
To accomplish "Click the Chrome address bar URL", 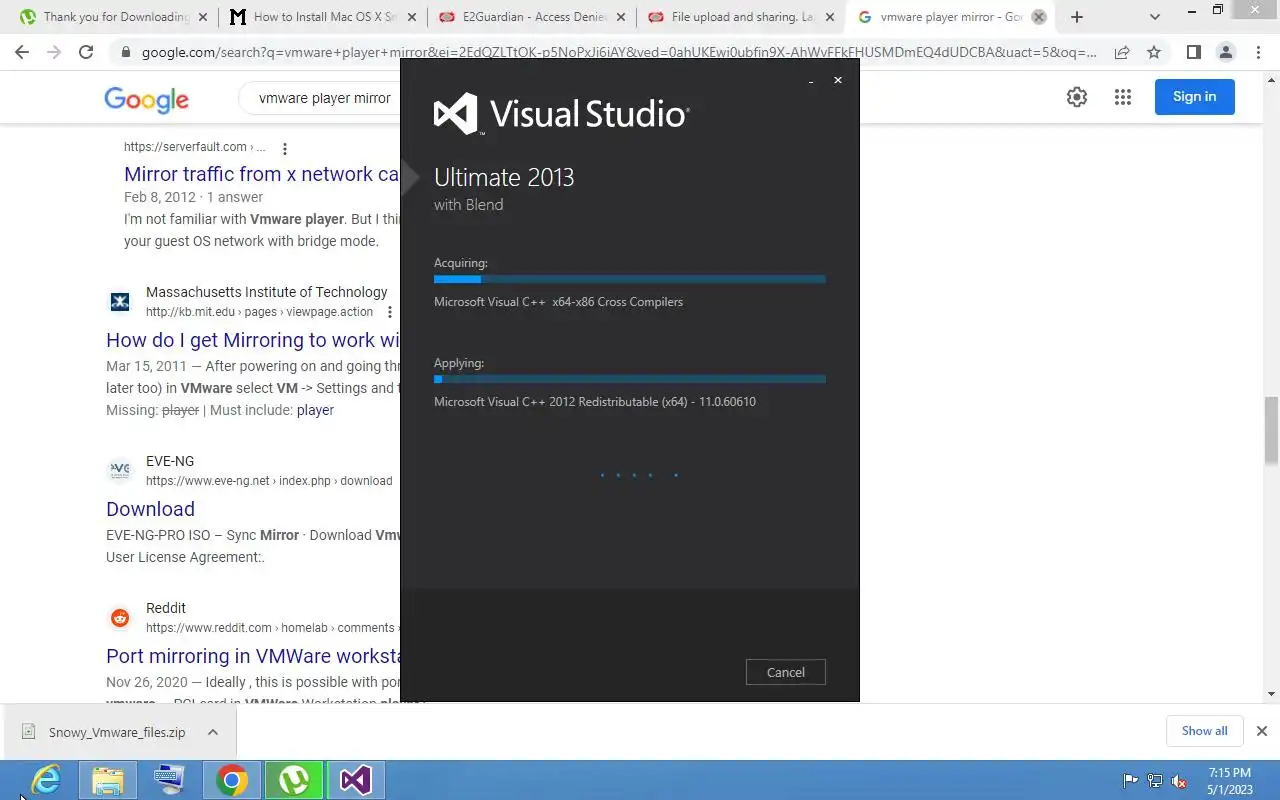I will pyautogui.click(x=618, y=52).
